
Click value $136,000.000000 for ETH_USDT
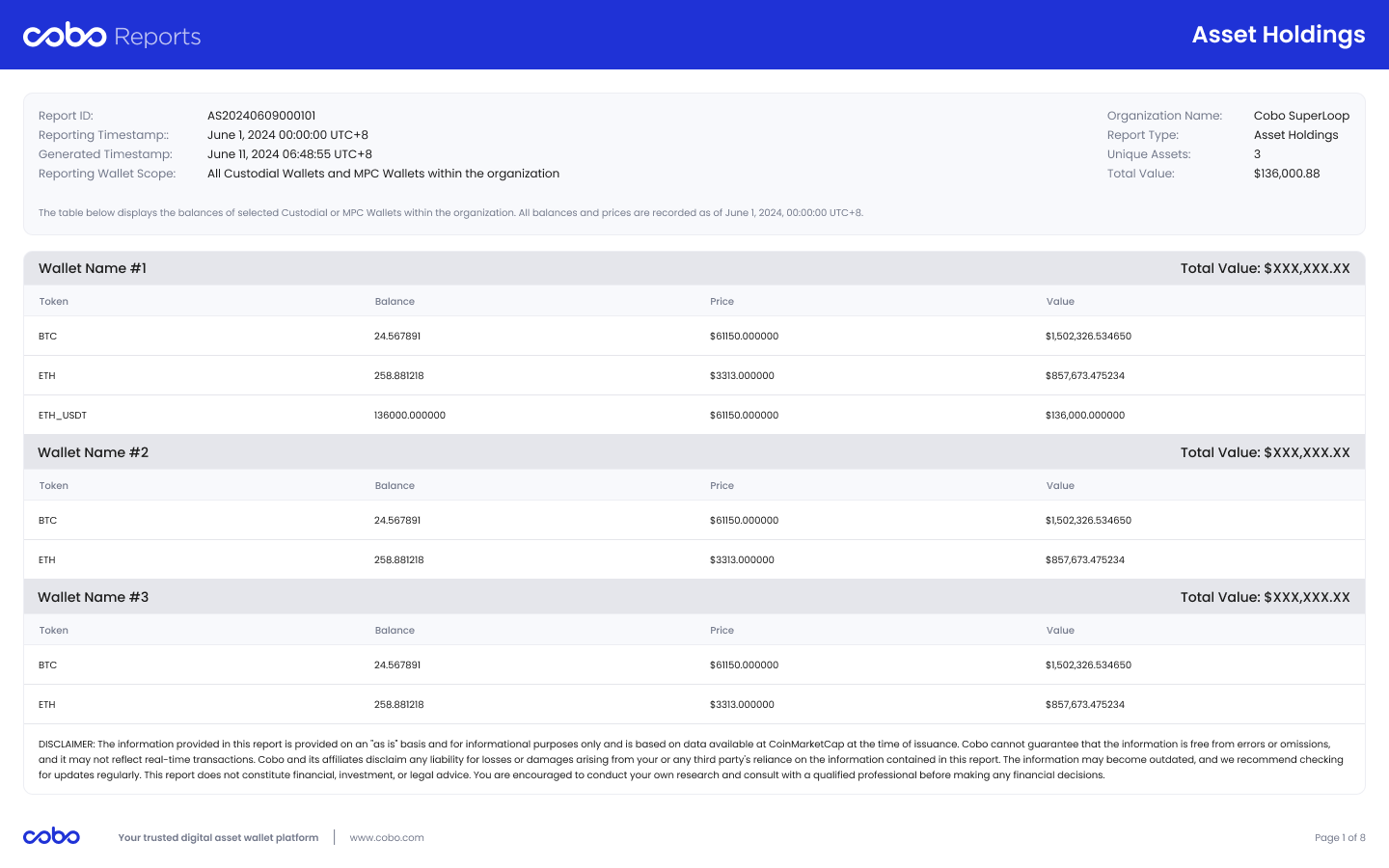(1085, 415)
